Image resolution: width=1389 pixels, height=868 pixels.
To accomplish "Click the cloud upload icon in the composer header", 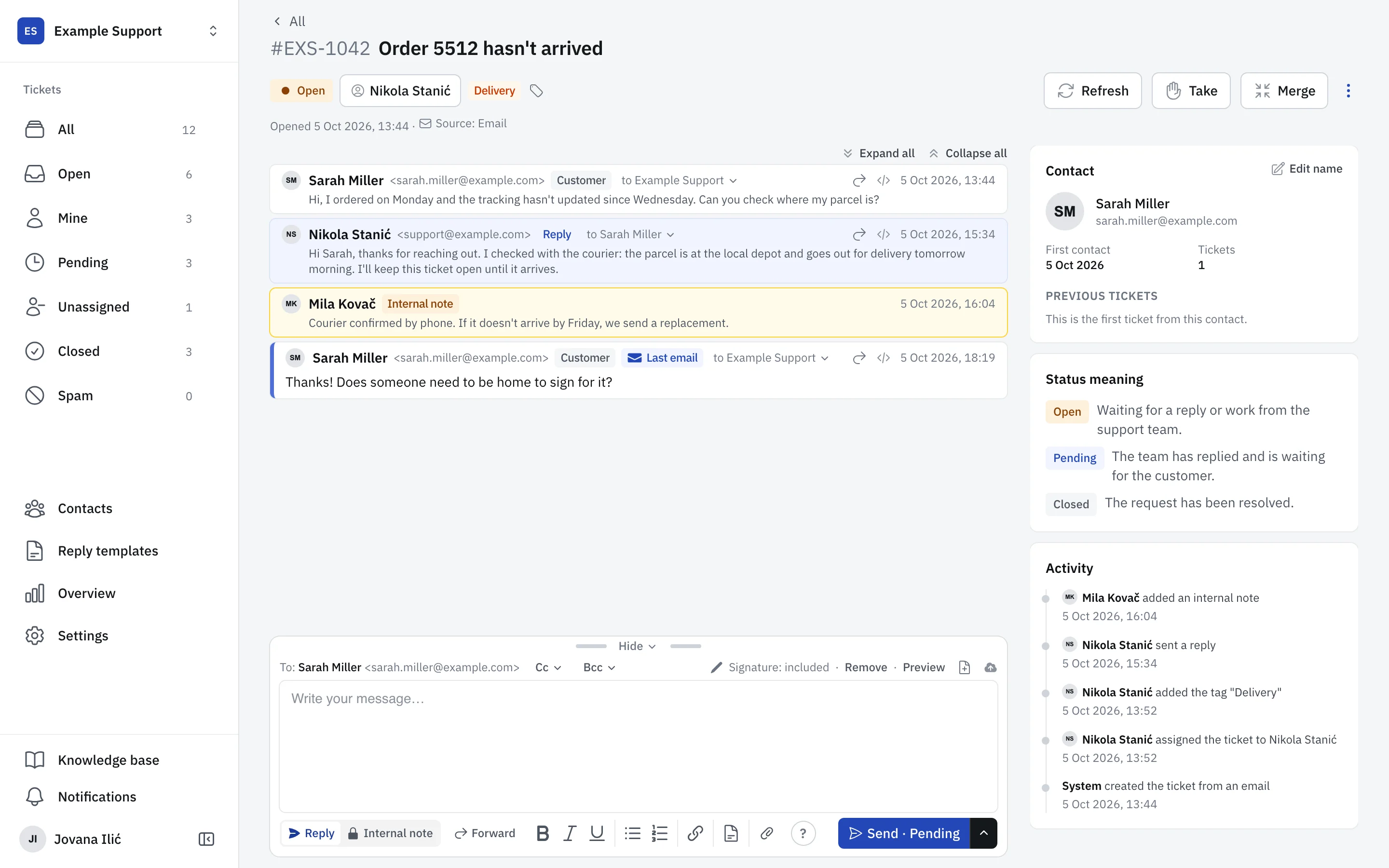I will pos(990,668).
